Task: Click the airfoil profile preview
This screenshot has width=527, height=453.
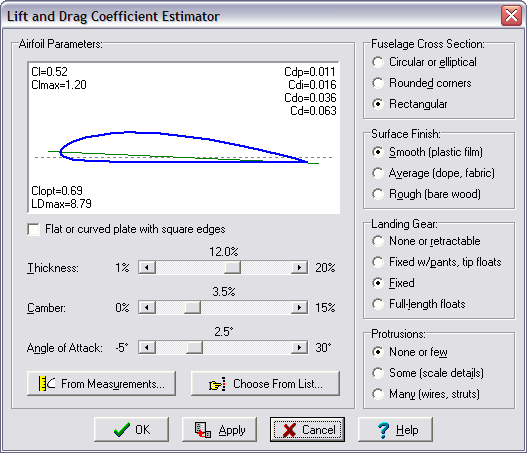Action: tap(184, 137)
